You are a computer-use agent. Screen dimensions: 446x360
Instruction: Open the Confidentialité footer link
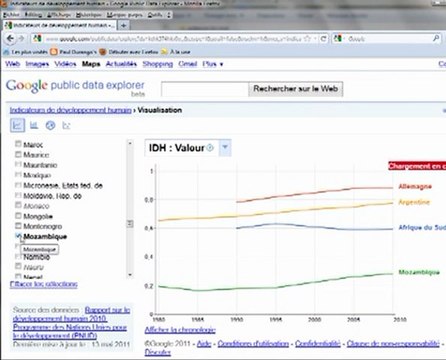[318, 343]
